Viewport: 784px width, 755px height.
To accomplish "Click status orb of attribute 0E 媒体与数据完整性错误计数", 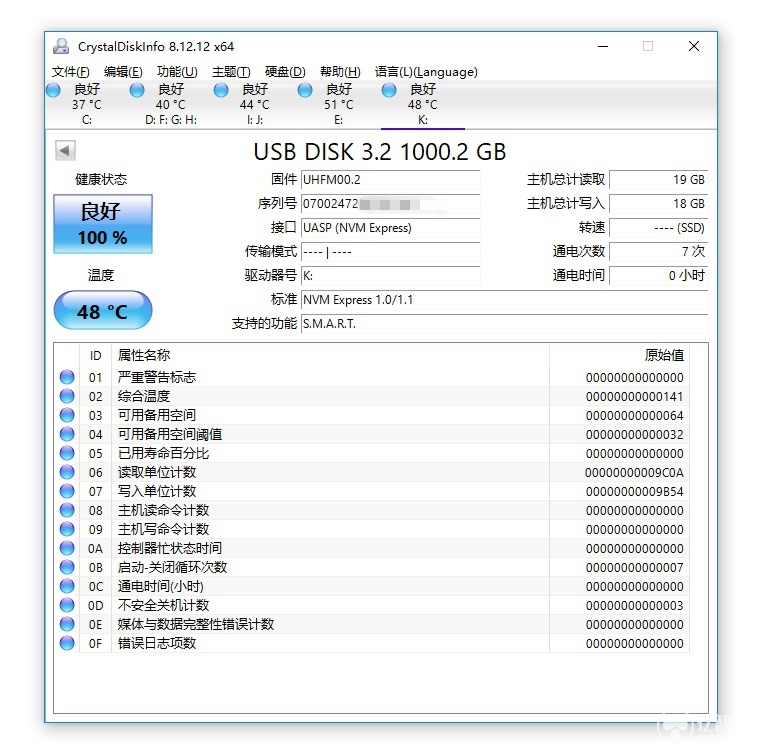I will point(67,624).
